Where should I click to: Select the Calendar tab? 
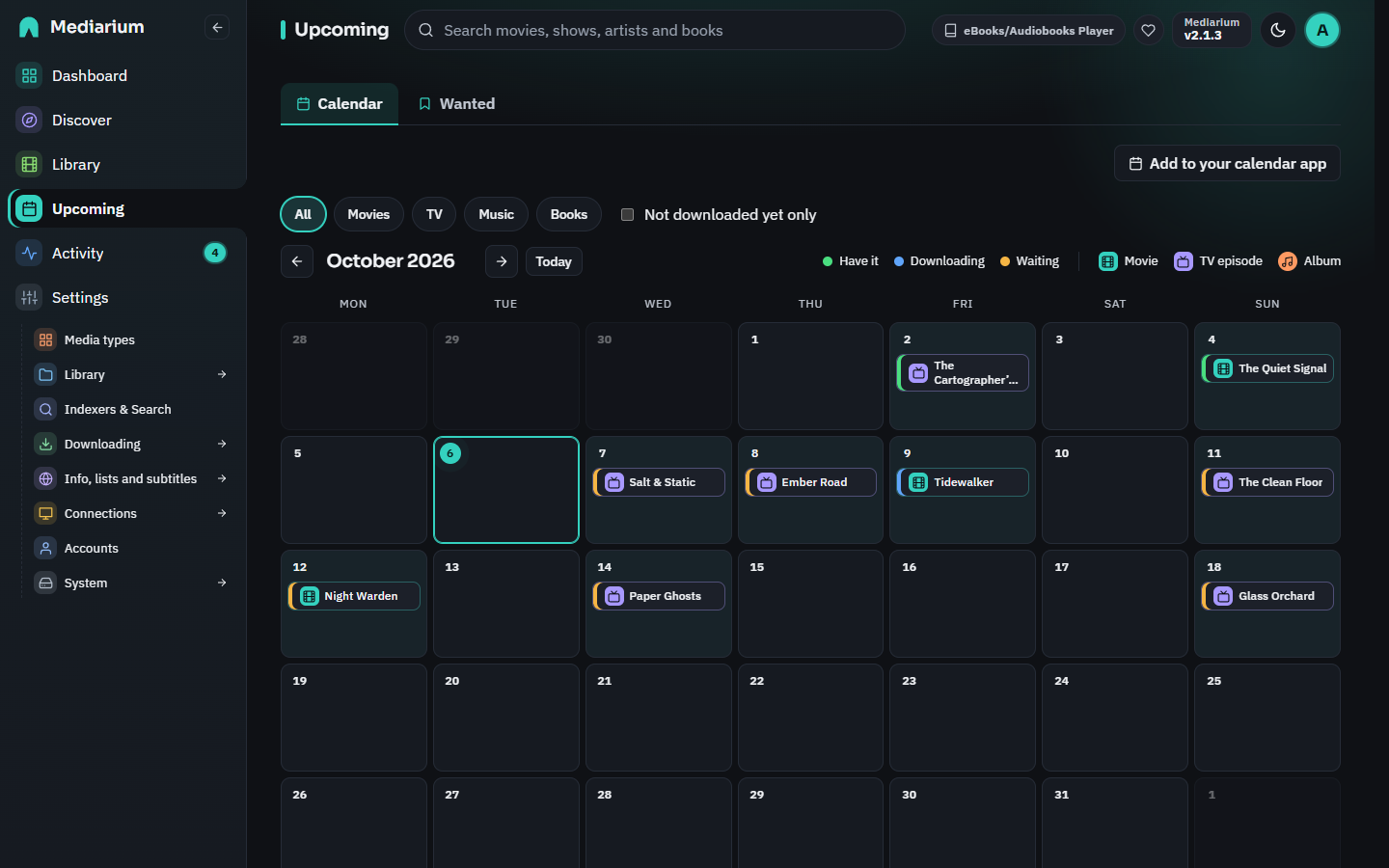coord(340,104)
